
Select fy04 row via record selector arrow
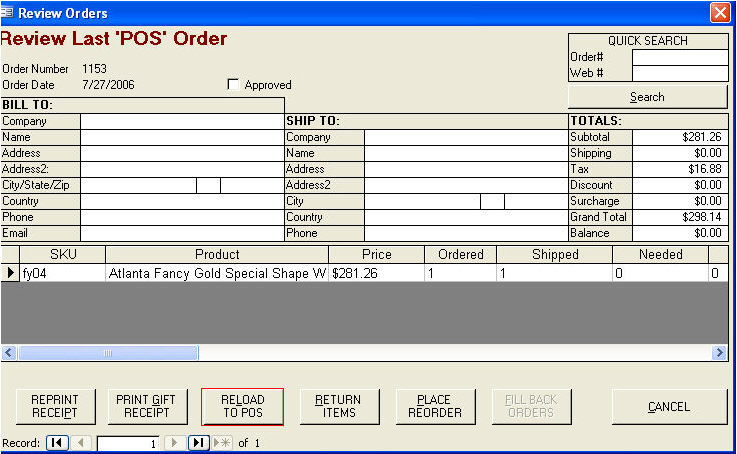(x=10, y=273)
